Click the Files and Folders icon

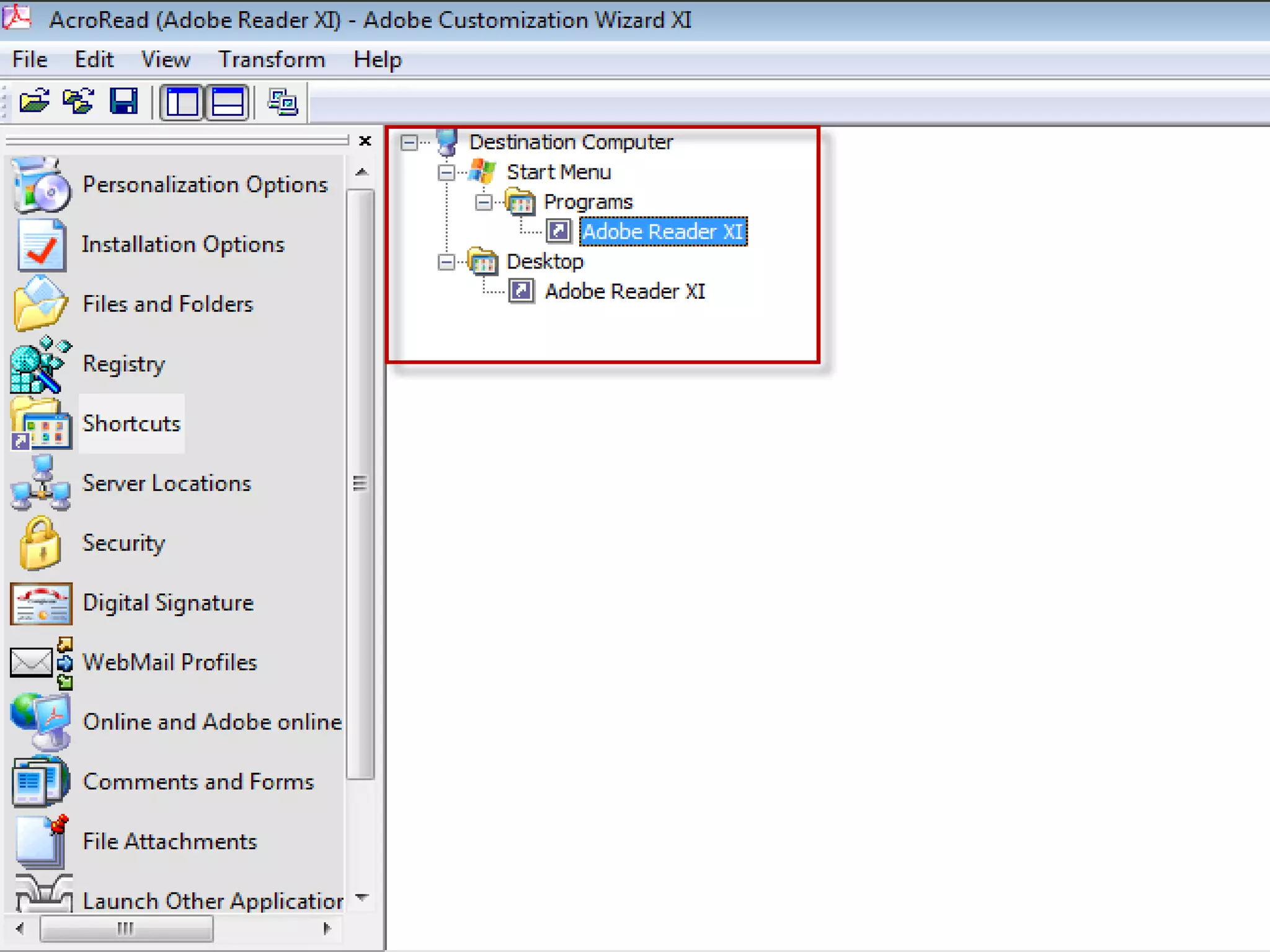coord(40,304)
